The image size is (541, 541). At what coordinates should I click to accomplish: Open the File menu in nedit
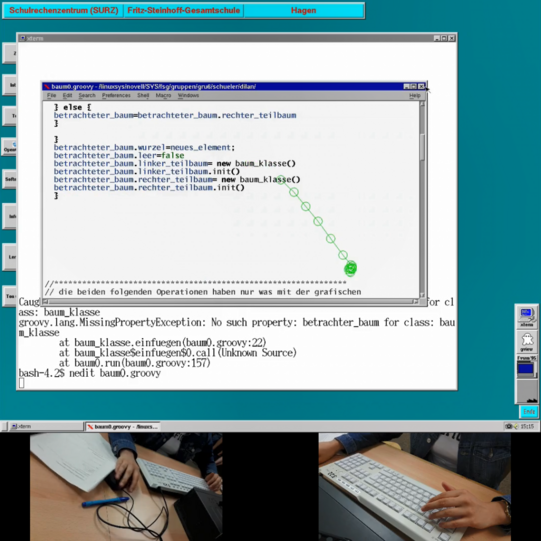click(x=51, y=95)
